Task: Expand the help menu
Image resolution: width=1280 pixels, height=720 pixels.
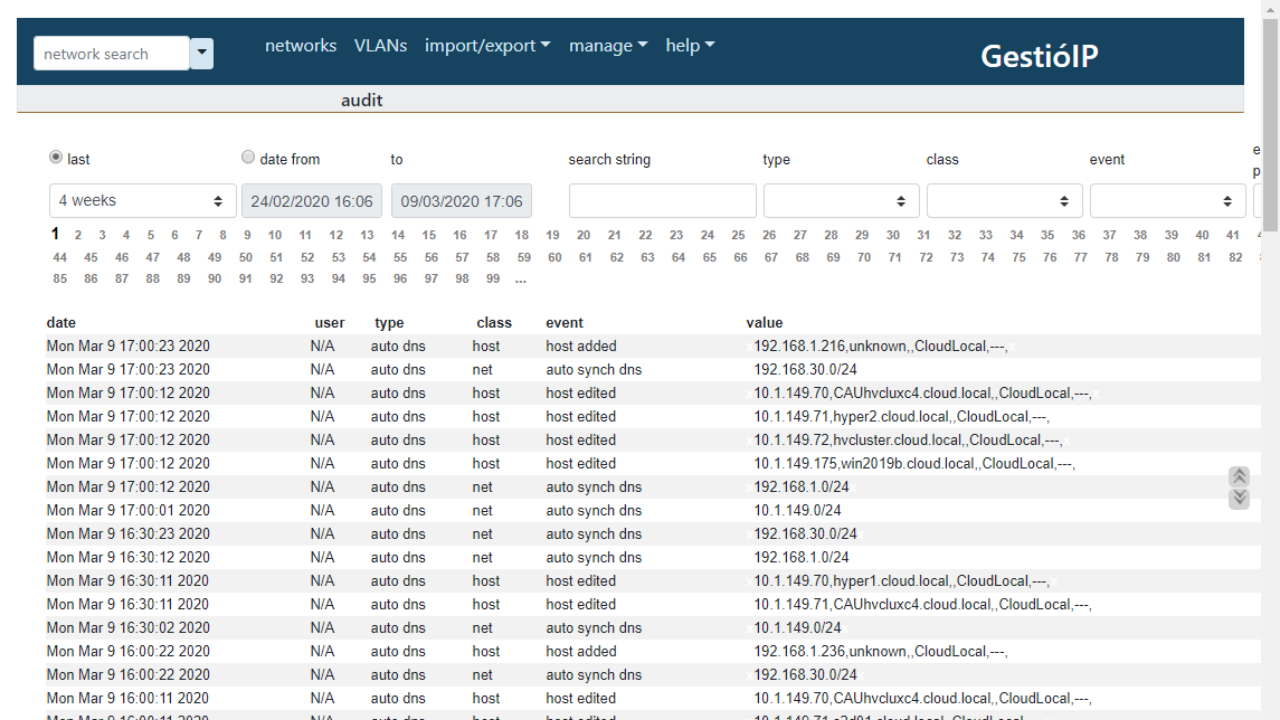Action: [690, 45]
